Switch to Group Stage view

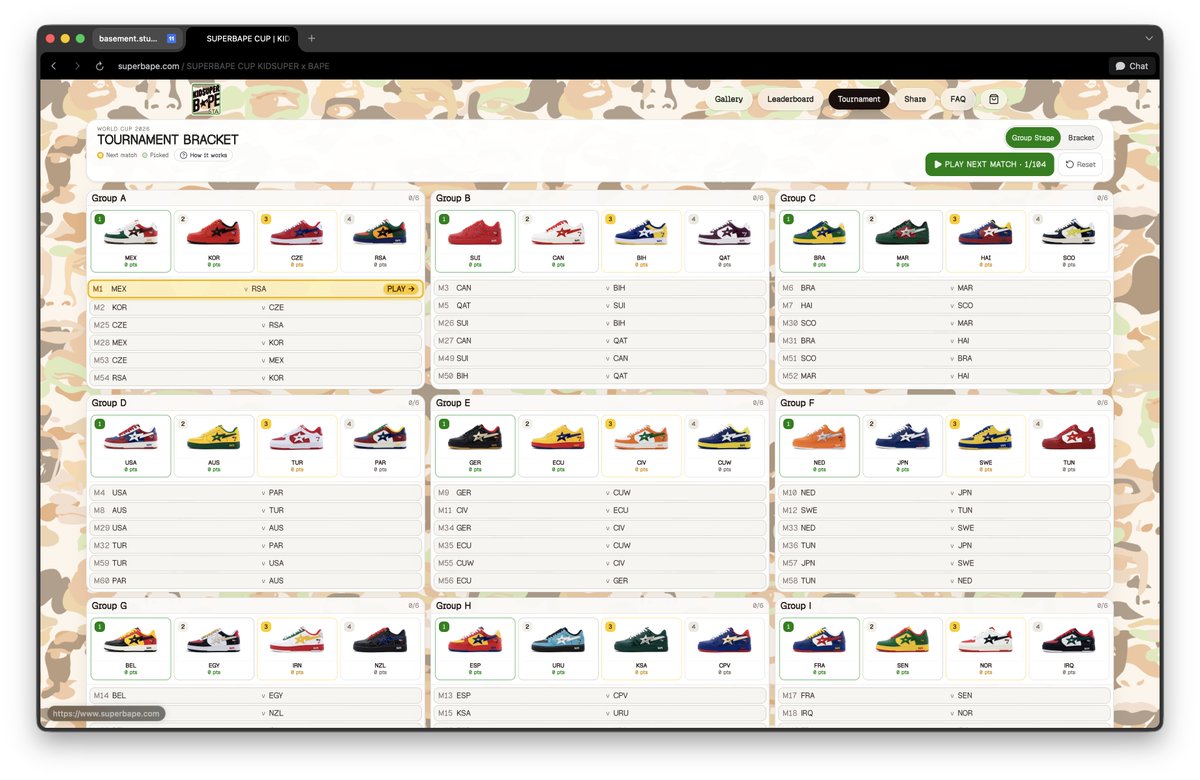[x=1033, y=138]
